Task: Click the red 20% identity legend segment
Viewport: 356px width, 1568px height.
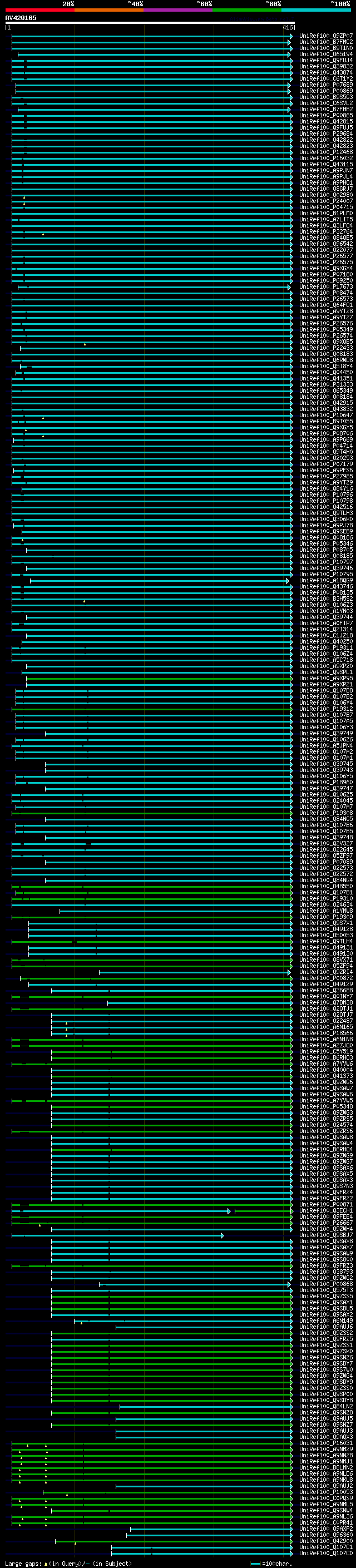Action: point(39,10)
